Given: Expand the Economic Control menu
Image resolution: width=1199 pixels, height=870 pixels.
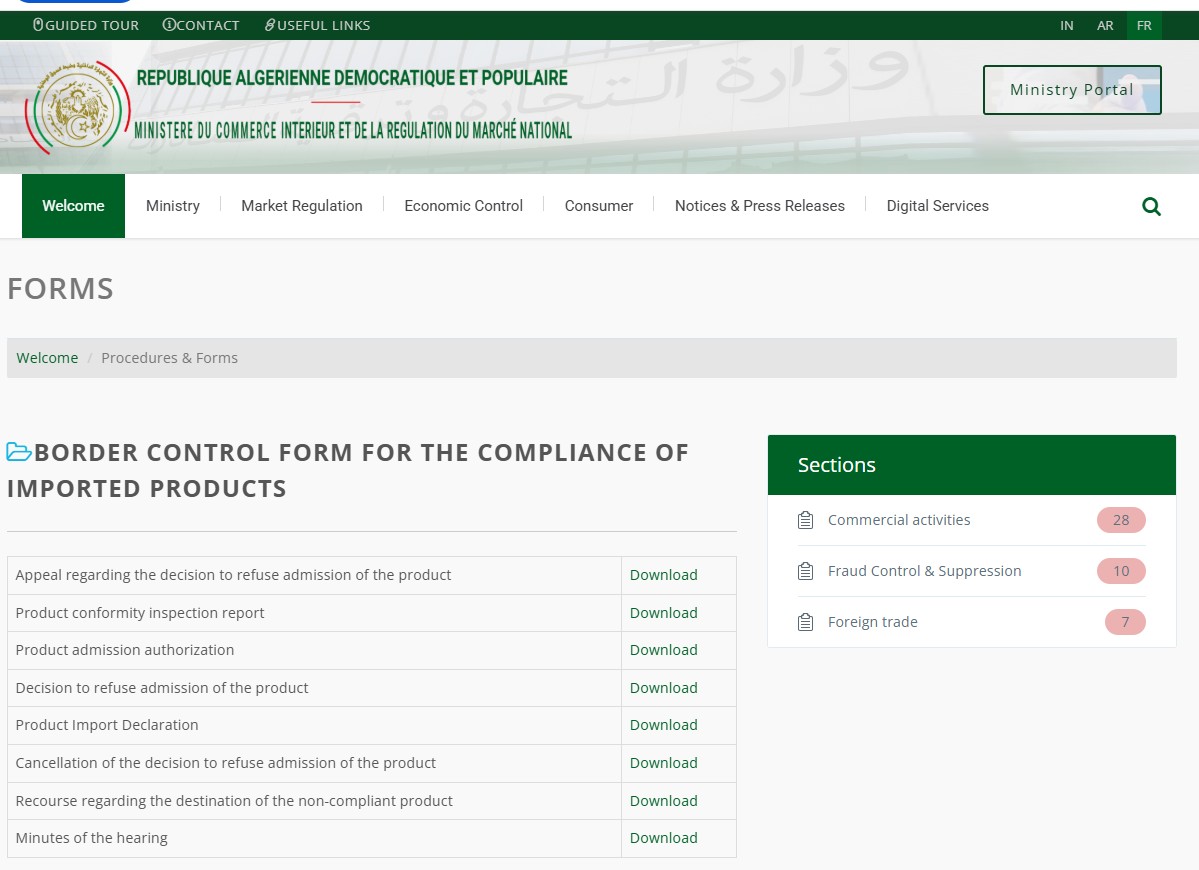Looking at the screenshot, I should [x=463, y=206].
